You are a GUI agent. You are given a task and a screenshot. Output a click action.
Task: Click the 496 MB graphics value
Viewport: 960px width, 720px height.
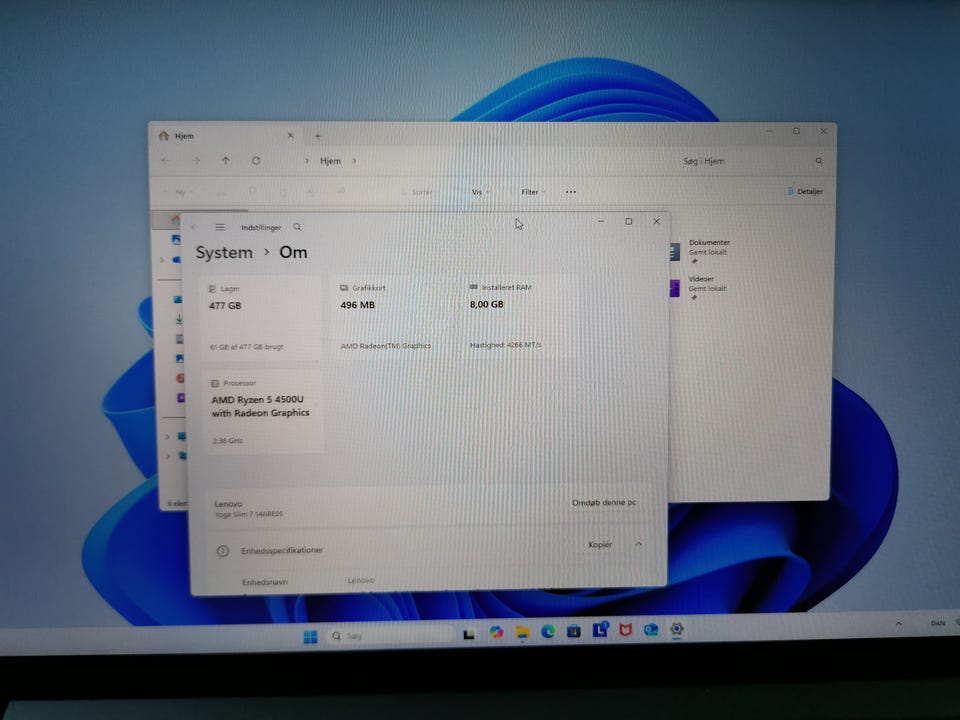click(x=358, y=305)
